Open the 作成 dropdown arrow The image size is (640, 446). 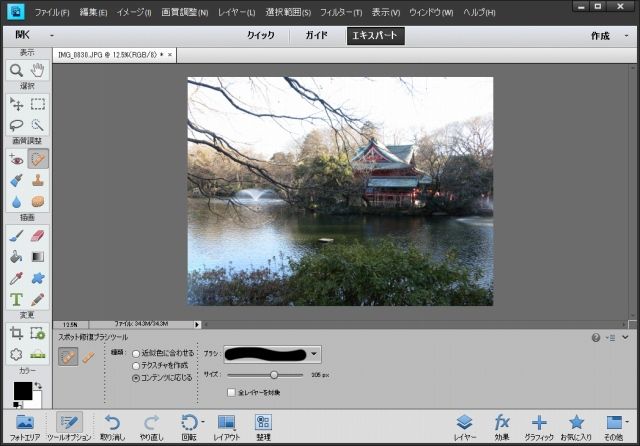[627, 36]
